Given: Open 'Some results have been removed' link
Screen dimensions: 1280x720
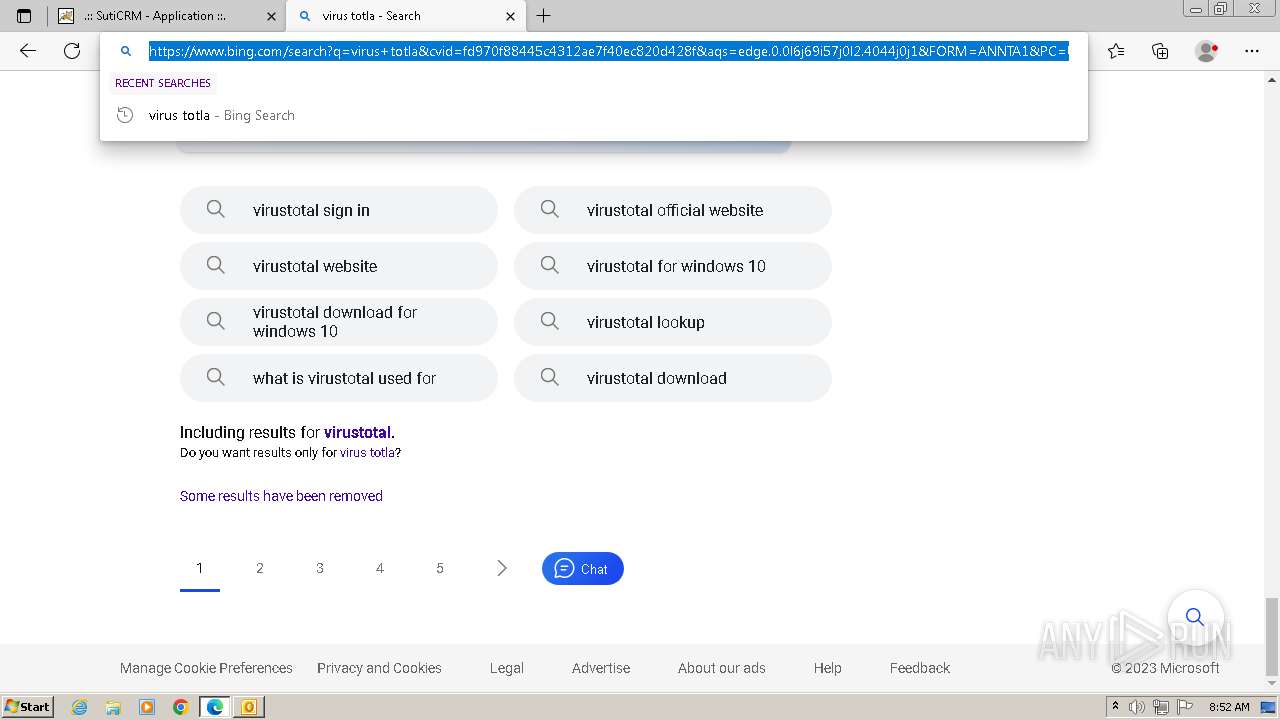Looking at the screenshot, I should [281, 496].
